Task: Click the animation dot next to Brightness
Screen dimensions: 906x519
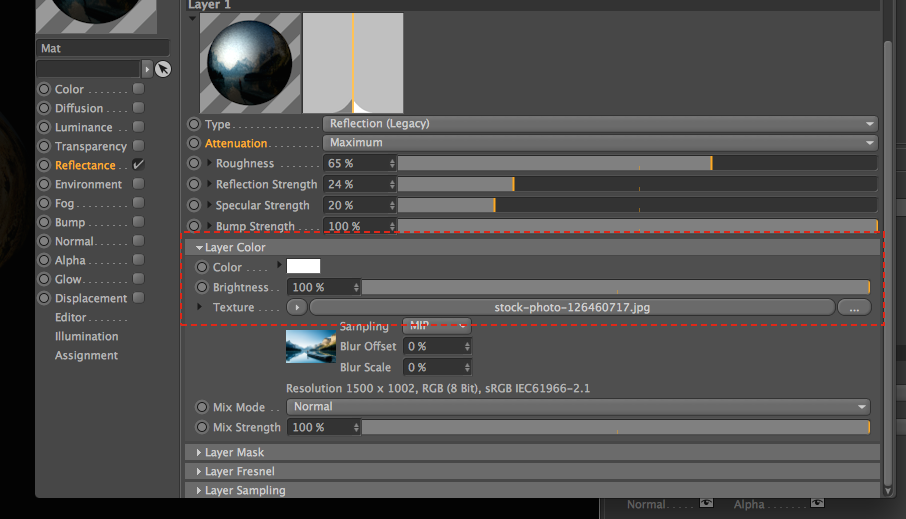Action: 202,287
